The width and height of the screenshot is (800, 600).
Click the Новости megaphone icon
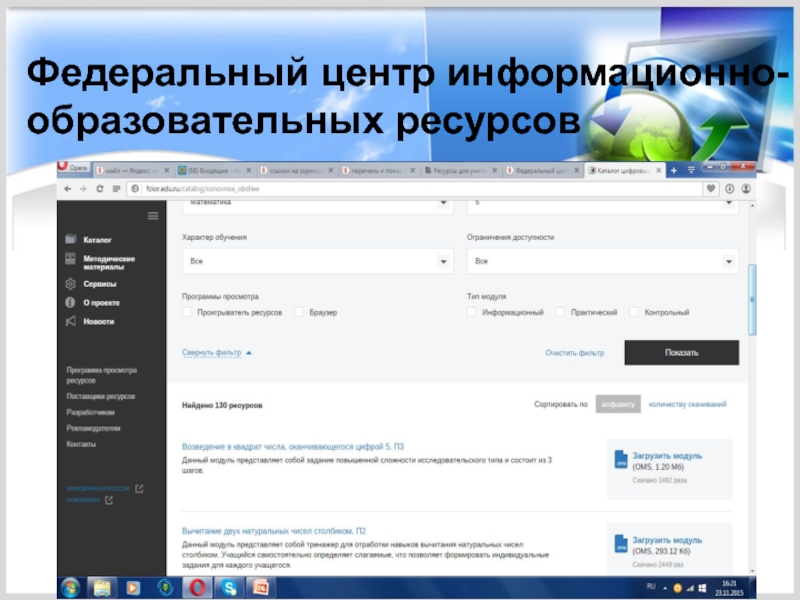pos(71,322)
